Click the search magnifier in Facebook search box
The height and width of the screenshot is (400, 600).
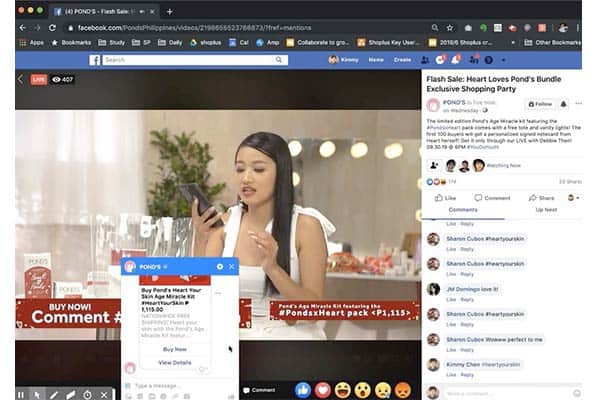(x=279, y=60)
